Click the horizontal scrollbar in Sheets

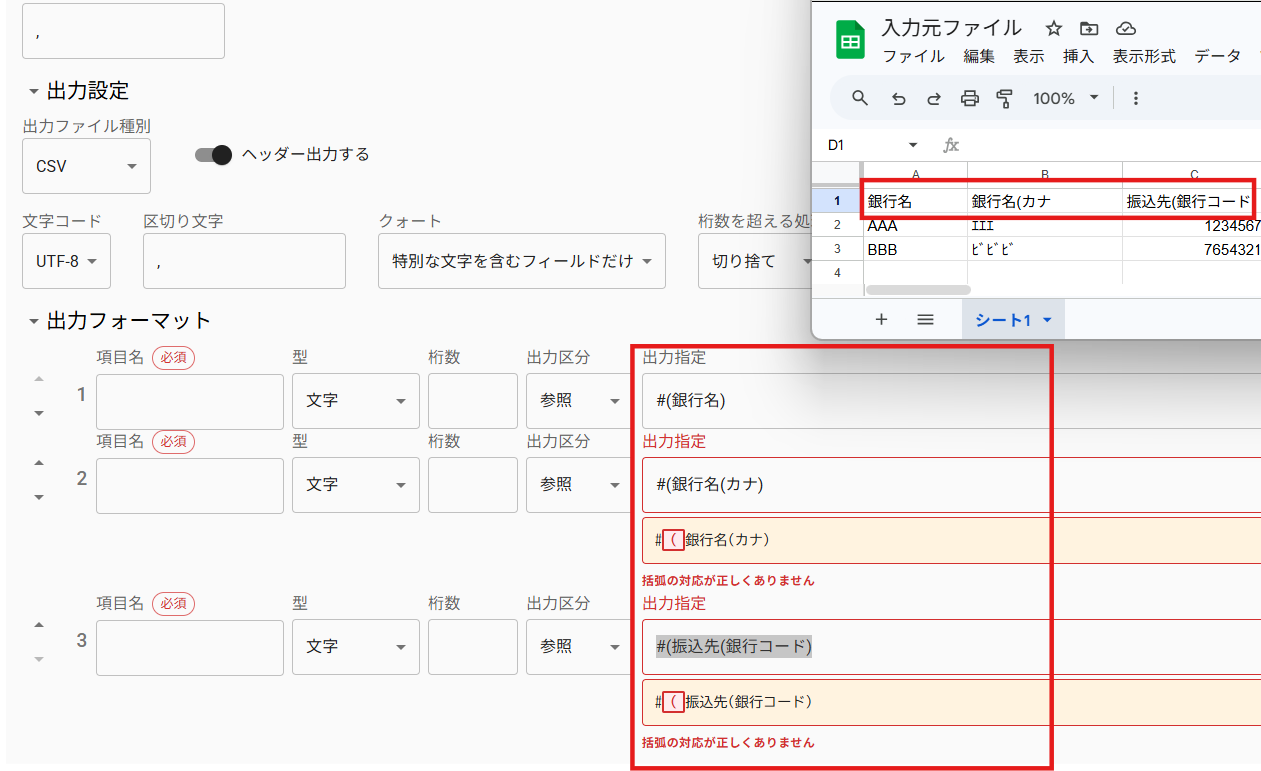pyautogui.click(x=918, y=290)
